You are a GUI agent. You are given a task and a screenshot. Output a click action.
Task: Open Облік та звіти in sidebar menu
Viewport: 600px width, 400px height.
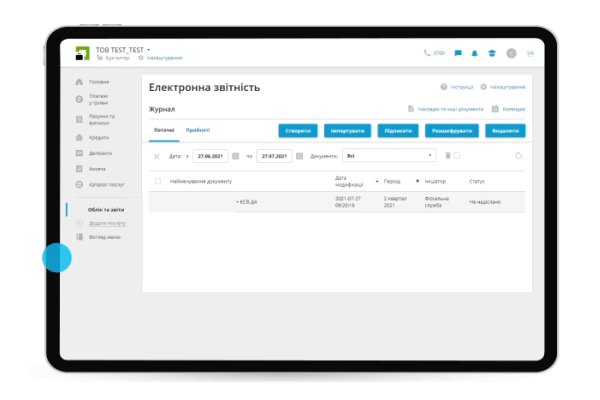[106, 209]
